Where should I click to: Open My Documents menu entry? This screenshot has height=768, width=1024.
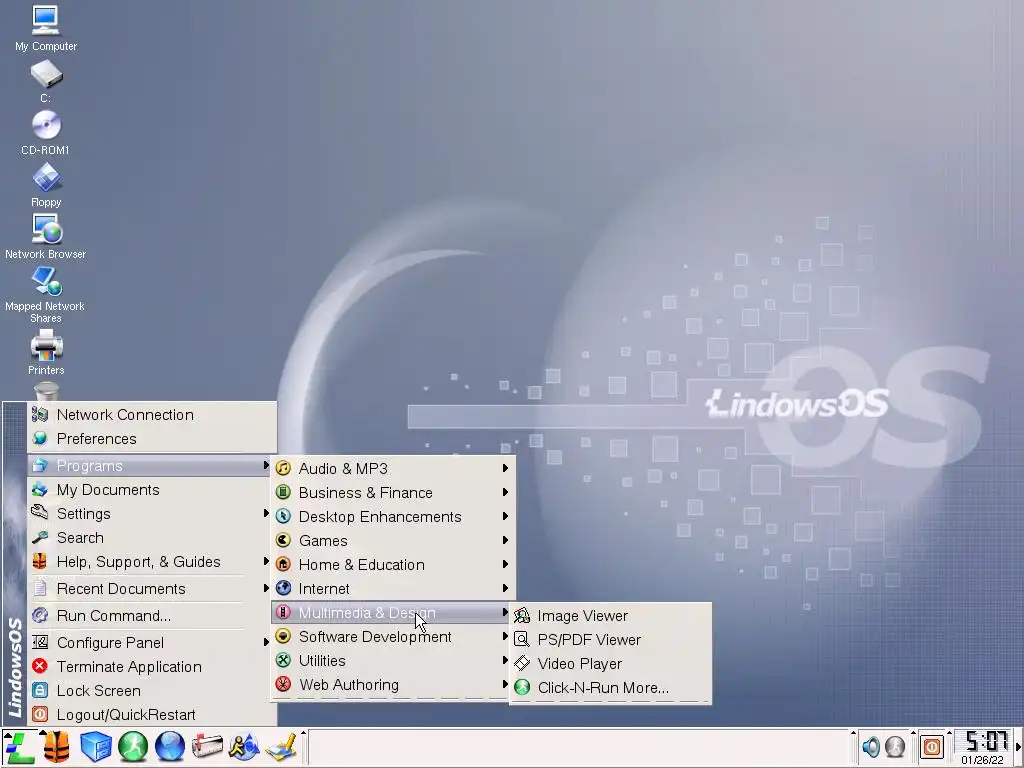click(x=150, y=490)
